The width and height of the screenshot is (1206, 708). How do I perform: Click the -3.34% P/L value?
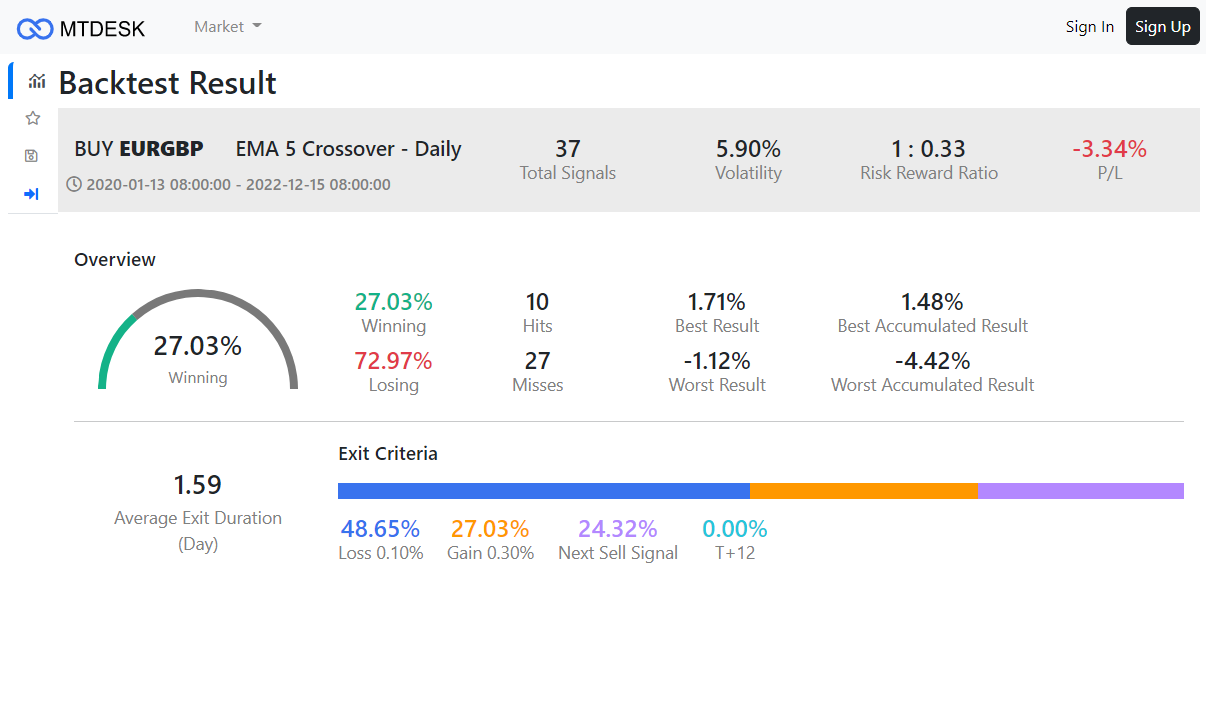tap(1109, 149)
